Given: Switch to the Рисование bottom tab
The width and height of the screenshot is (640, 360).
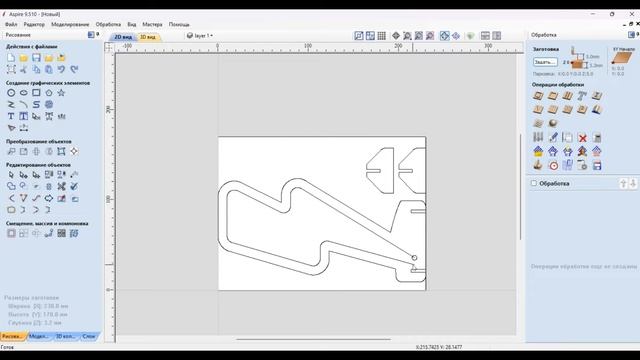Looking at the screenshot, I should click(13, 336).
